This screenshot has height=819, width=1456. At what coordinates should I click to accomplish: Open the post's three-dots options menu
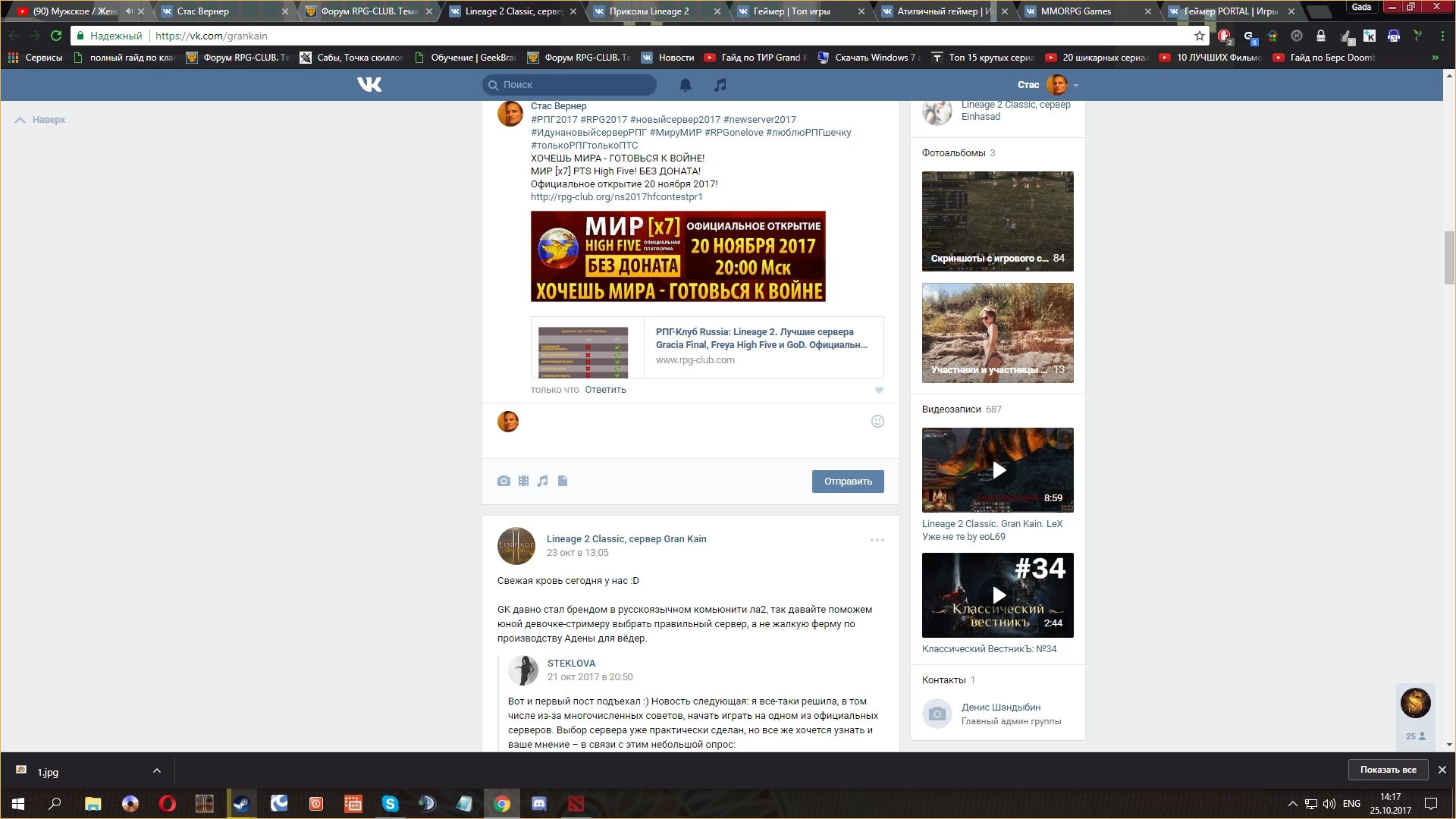point(877,540)
